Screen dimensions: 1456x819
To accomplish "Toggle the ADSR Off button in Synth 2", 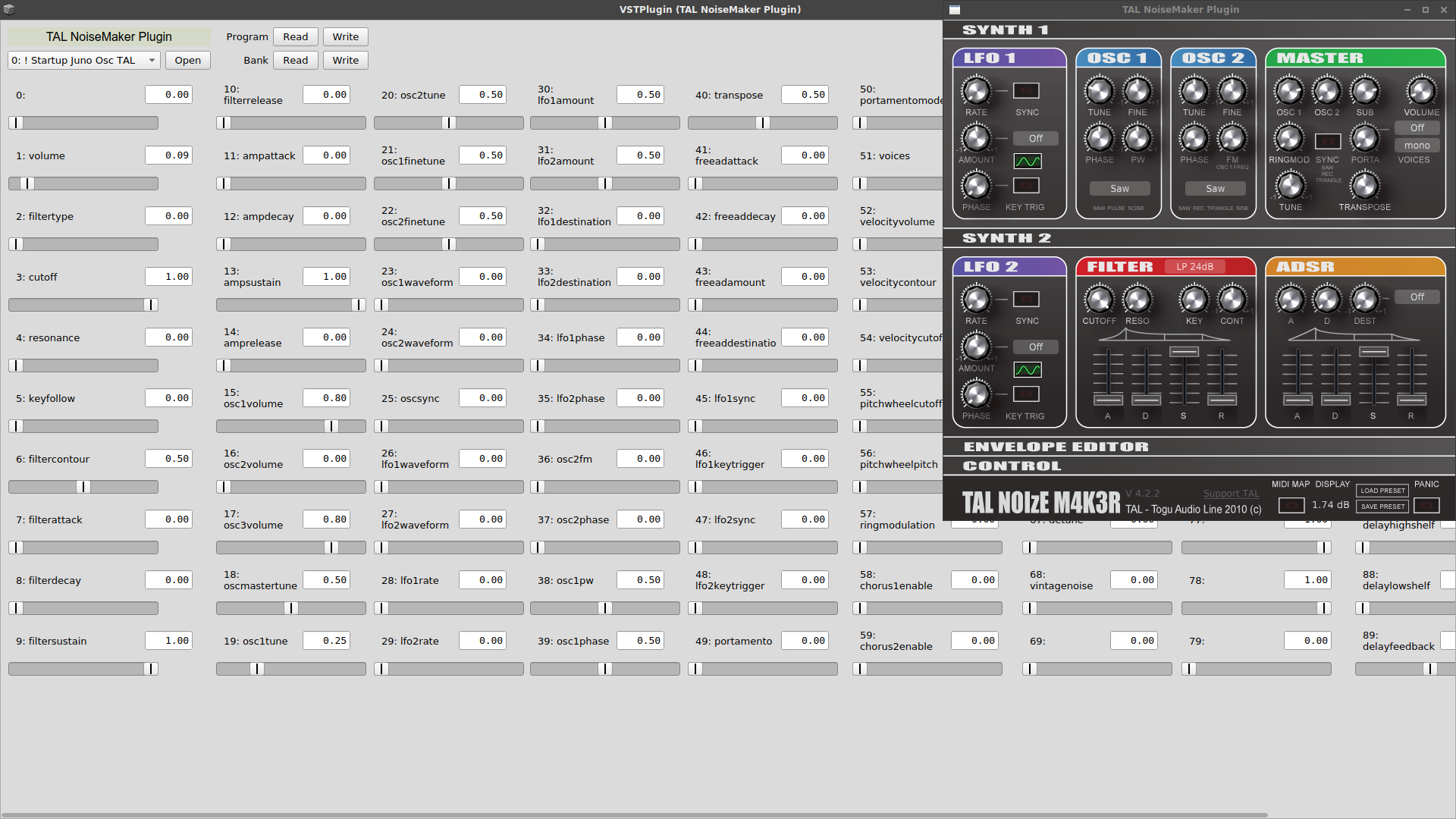I will 1416,296.
